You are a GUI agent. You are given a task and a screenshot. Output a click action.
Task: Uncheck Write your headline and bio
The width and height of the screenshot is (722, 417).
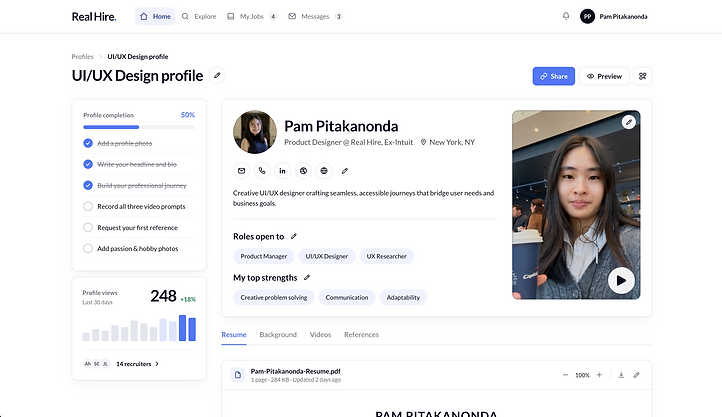click(88, 164)
